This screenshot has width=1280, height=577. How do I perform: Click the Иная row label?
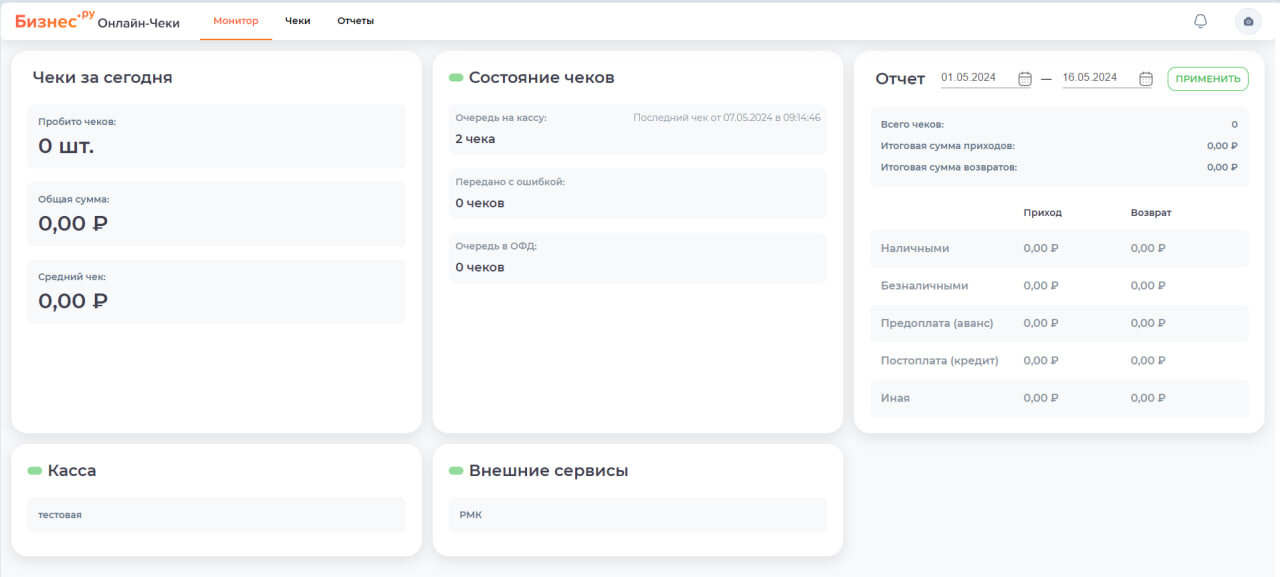[x=895, y=398]
